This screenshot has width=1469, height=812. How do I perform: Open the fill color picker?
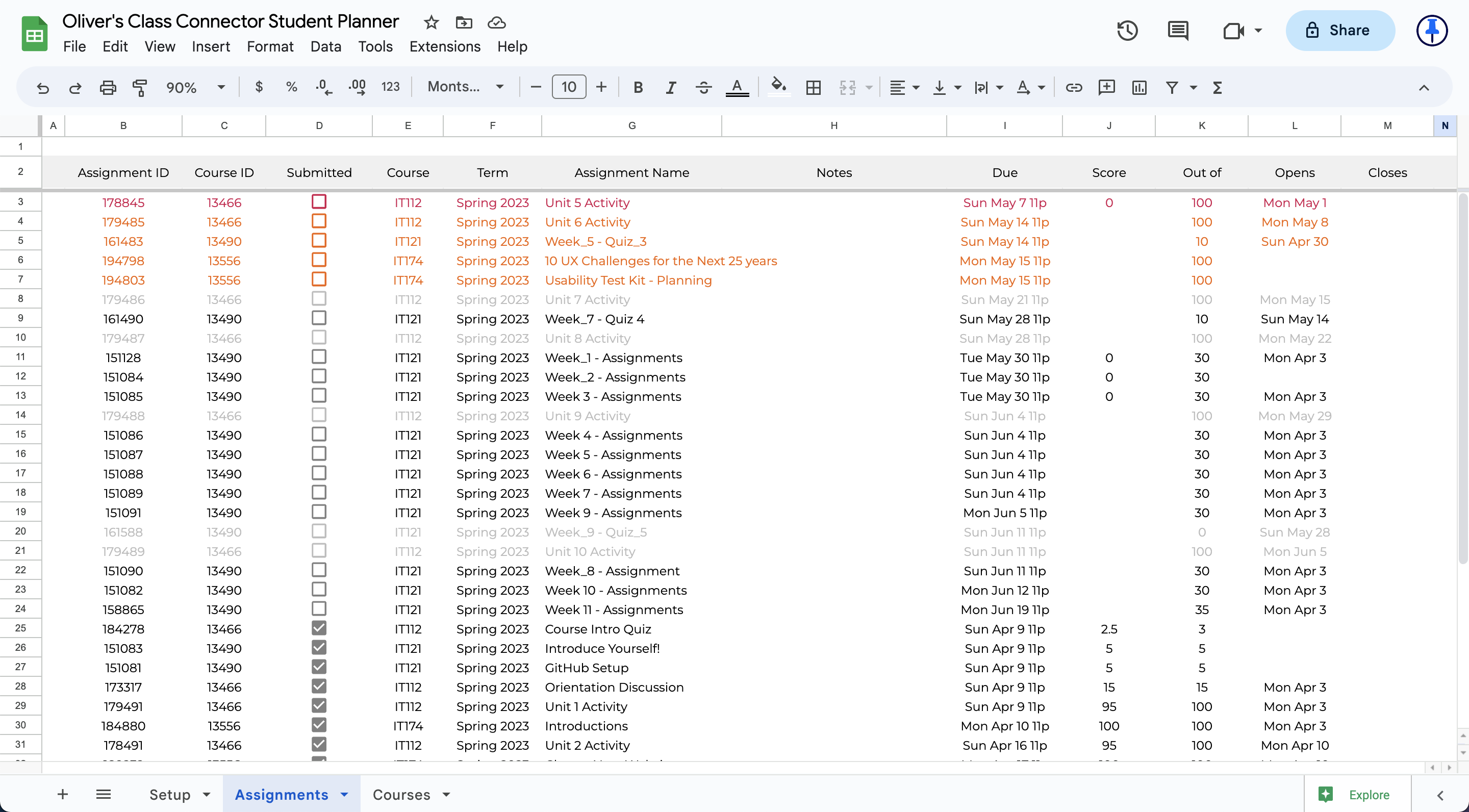779,87
